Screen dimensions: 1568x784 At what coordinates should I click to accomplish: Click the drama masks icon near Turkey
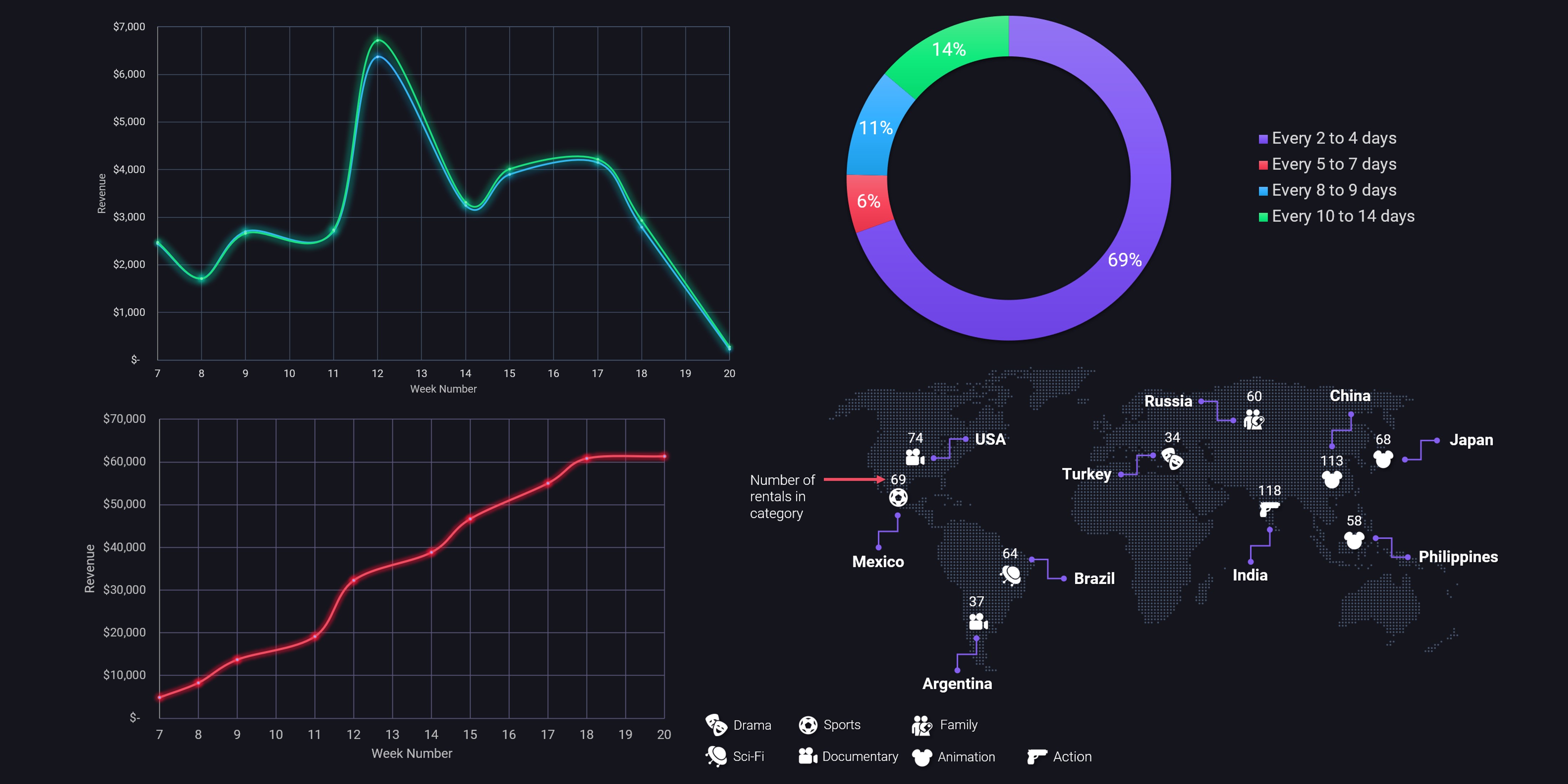pyautogui.click(x=1172, y=458)
